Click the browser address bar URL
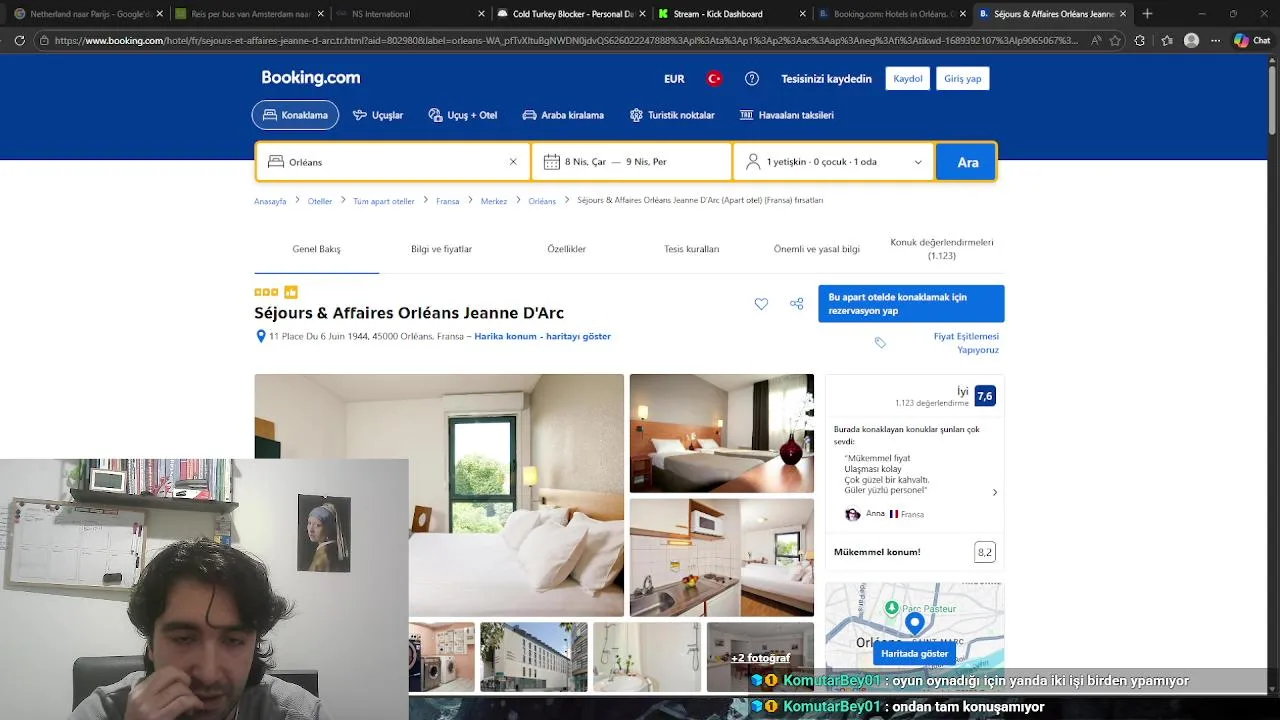 pyautogui.click(x=566, y=40)
